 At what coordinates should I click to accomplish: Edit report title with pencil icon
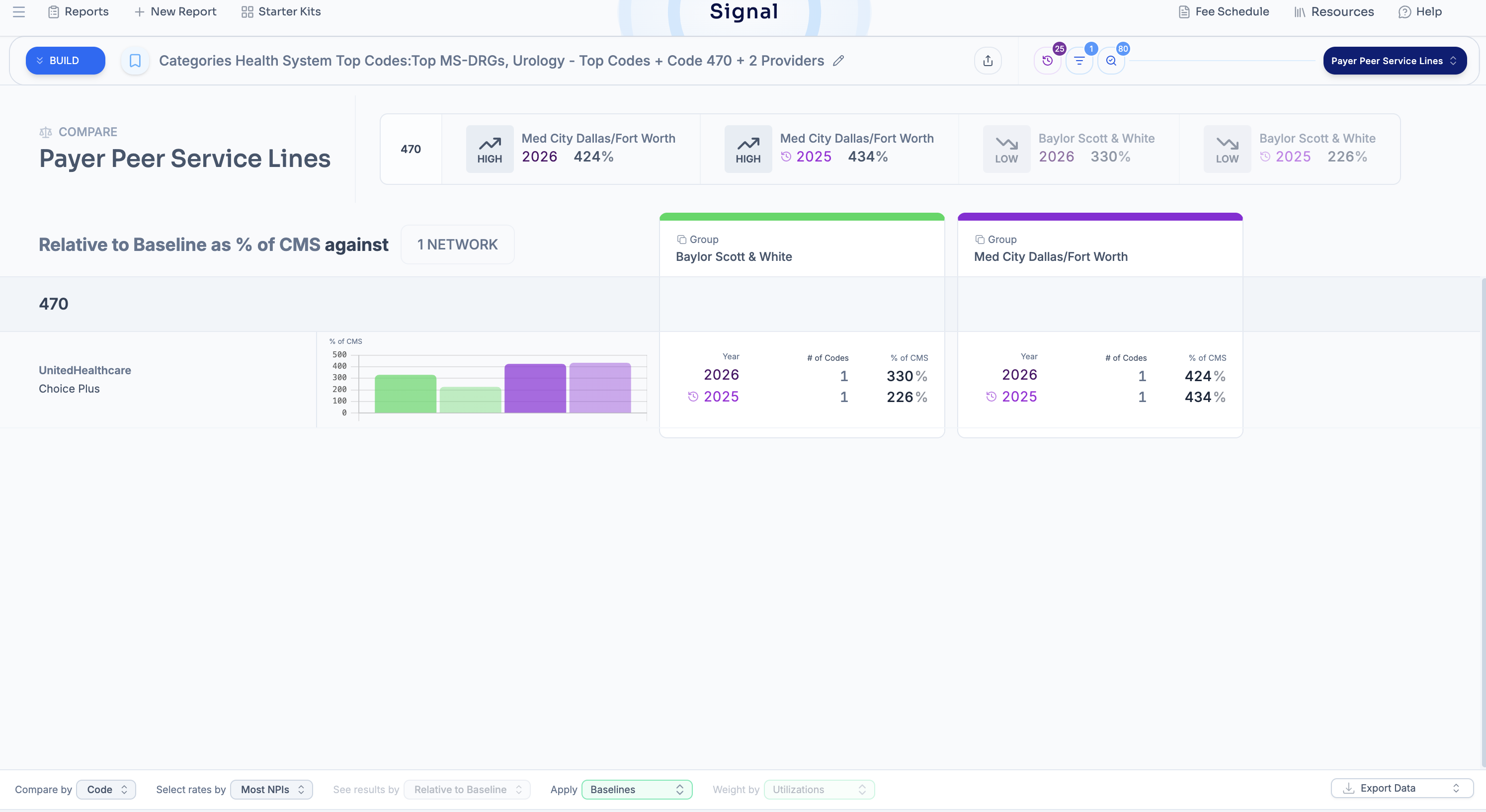point(838,61)
